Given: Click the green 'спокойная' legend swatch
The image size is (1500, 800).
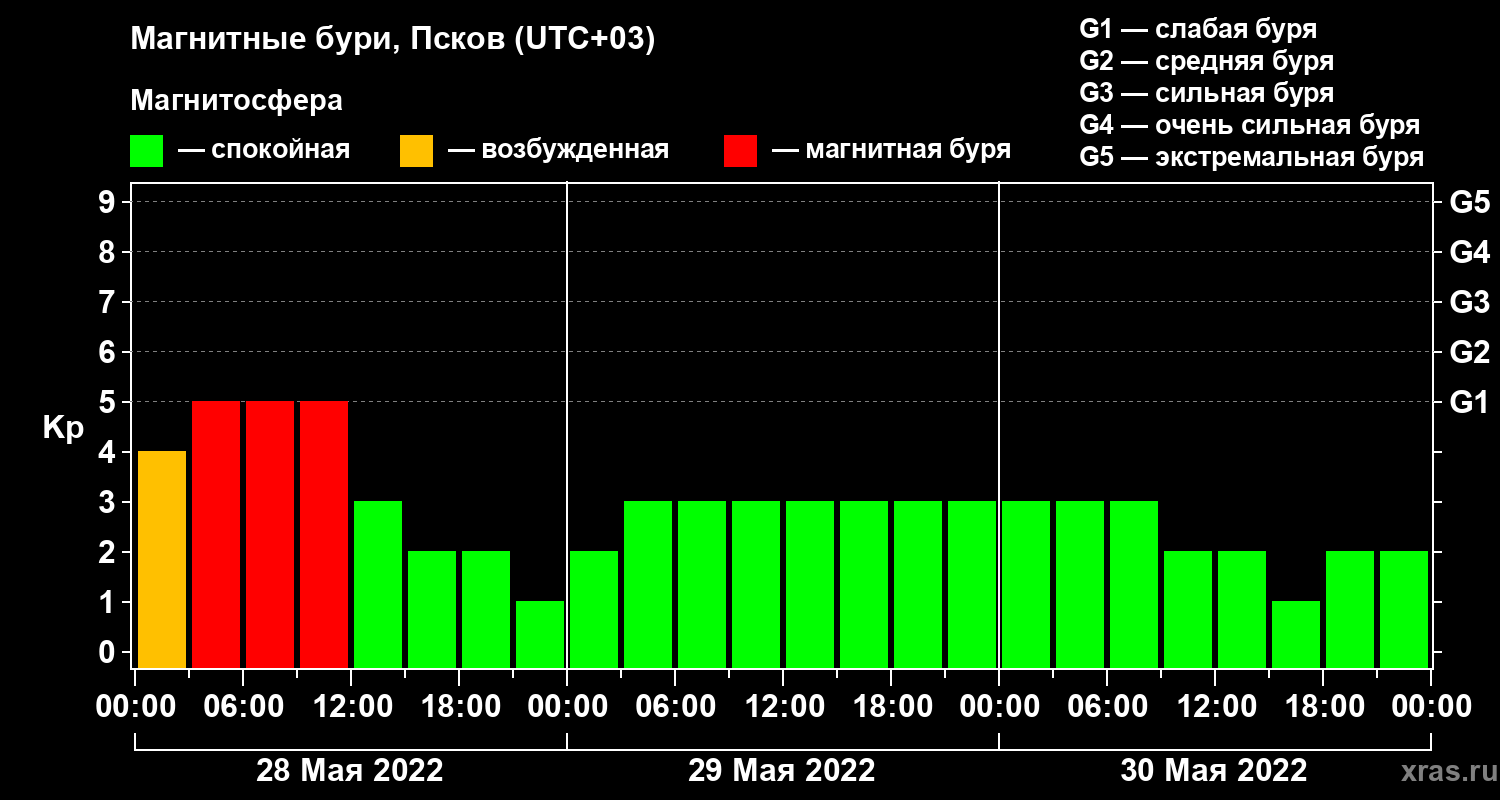Looking at the screenshot, I should (146, 151).
